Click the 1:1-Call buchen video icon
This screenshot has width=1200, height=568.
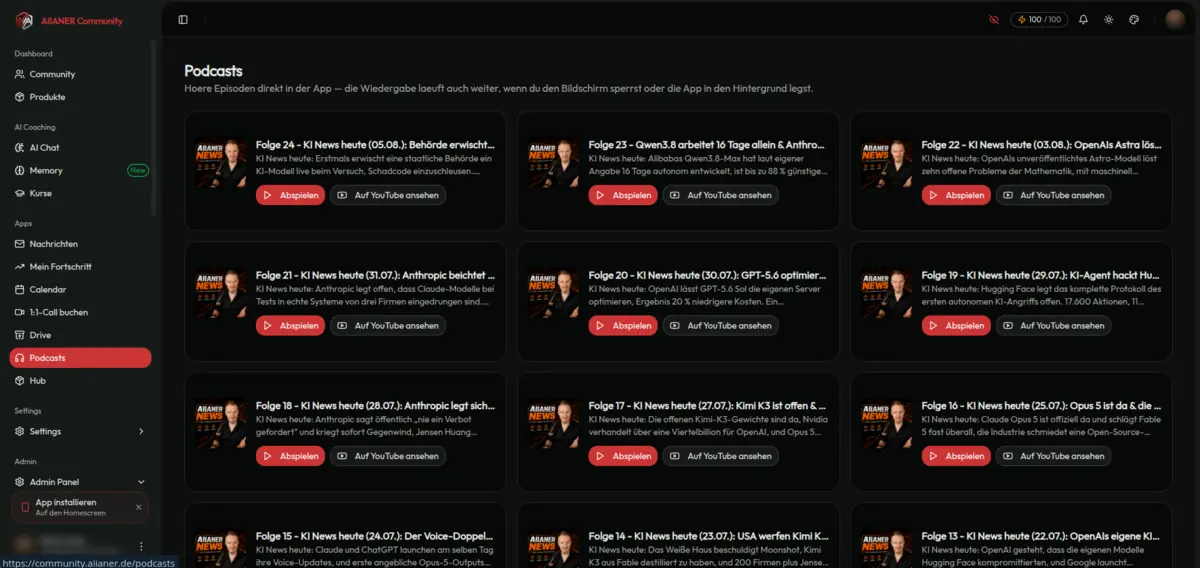[x=20, y=312]
